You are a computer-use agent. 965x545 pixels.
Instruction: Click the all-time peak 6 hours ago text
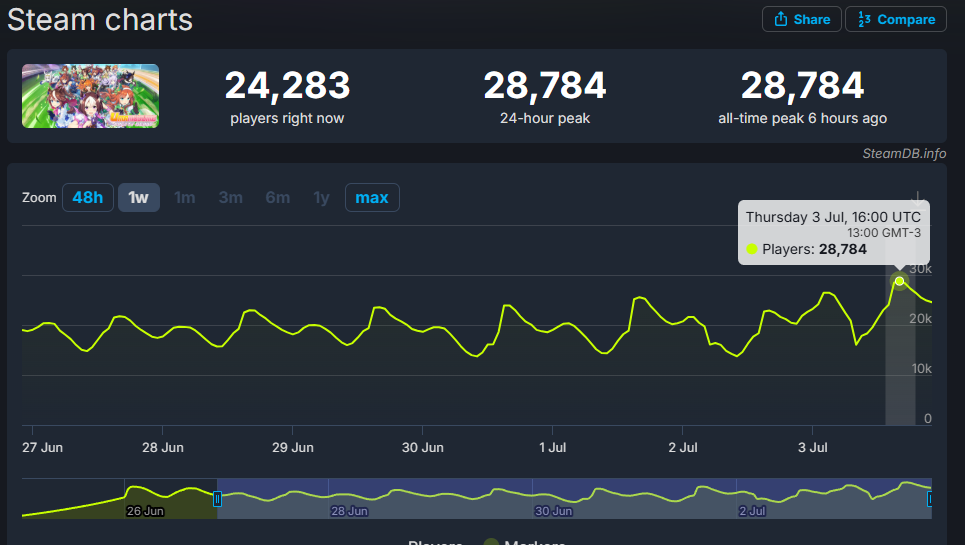pos(803,118)
